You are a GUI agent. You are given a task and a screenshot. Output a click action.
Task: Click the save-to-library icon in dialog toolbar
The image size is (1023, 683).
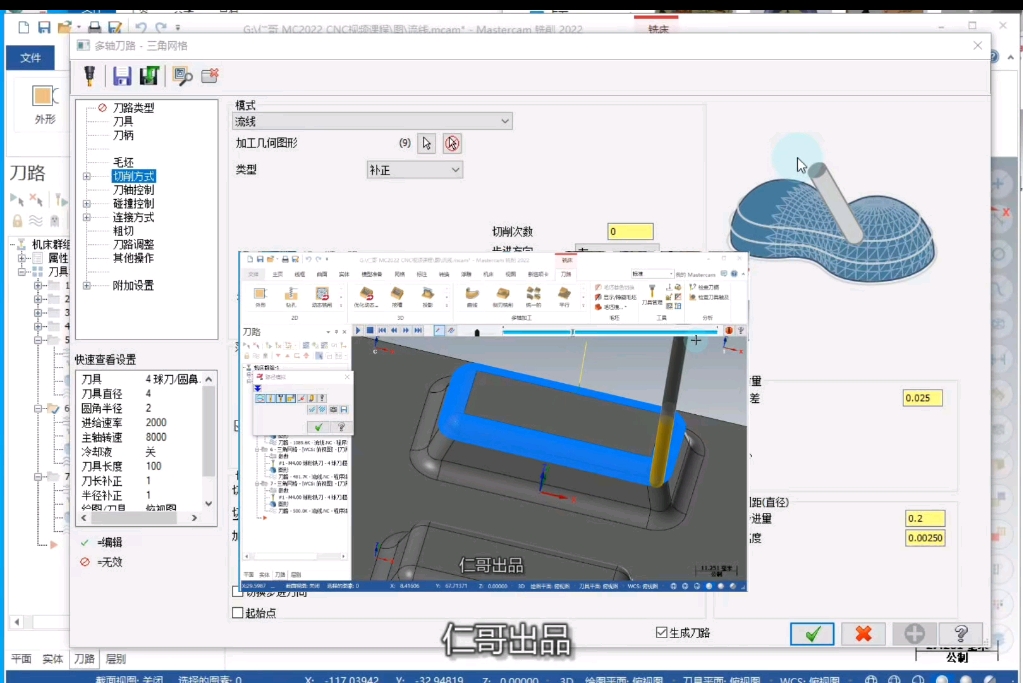pyautogui.click(x=148, y=77)
